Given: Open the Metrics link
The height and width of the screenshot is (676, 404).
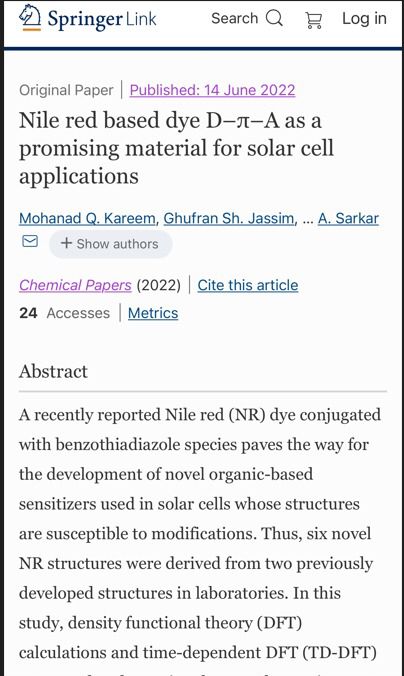Looking at the screenshot, I should (x=153, y=313).
